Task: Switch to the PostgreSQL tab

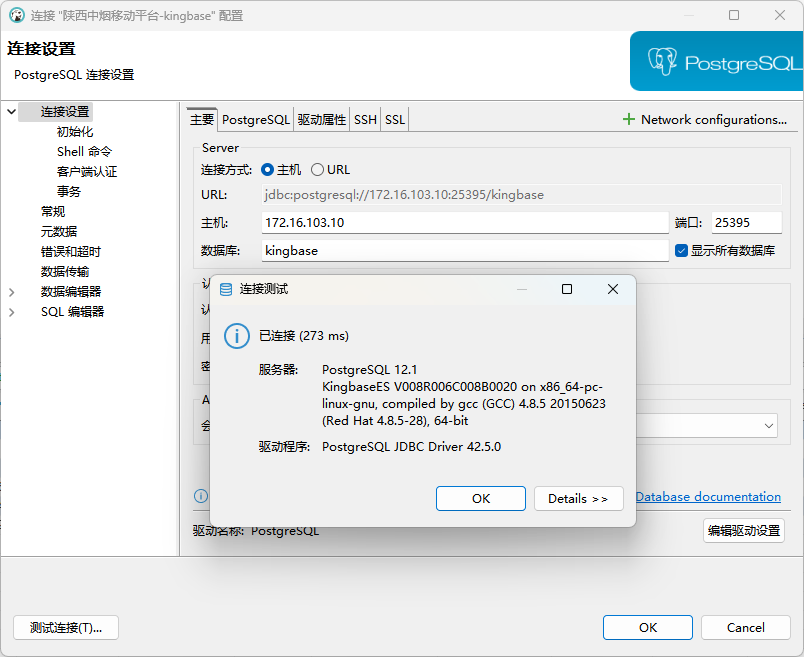Action: pyautogui.click(x=256, y=120)
